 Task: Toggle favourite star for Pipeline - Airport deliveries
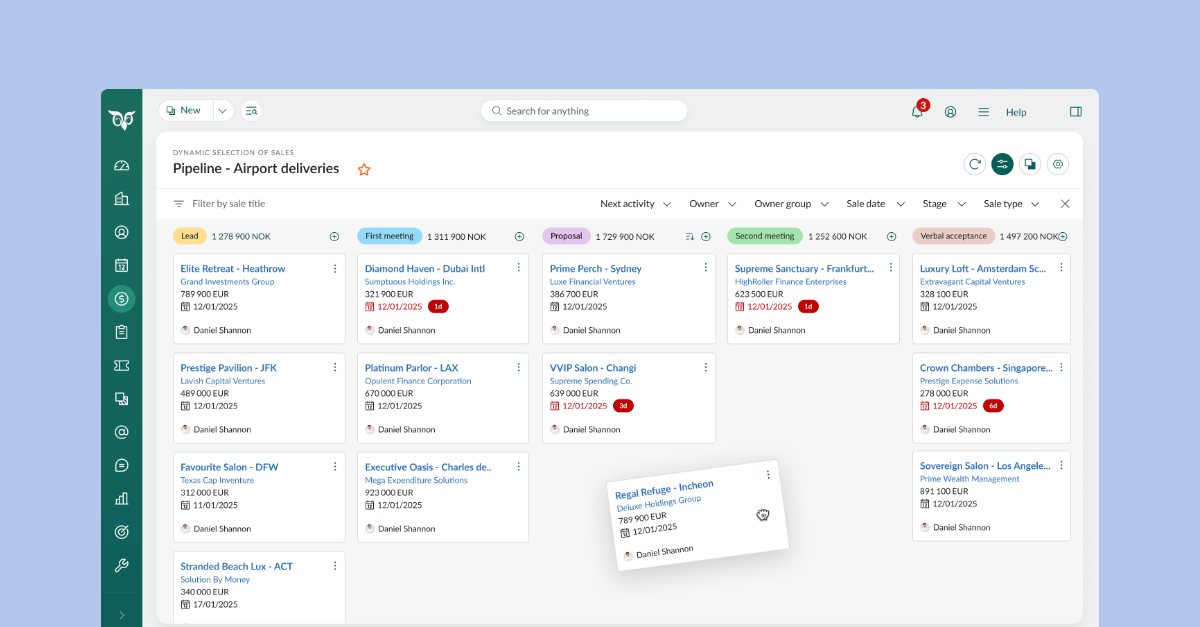pyautogui.click(x=364, y=169)
